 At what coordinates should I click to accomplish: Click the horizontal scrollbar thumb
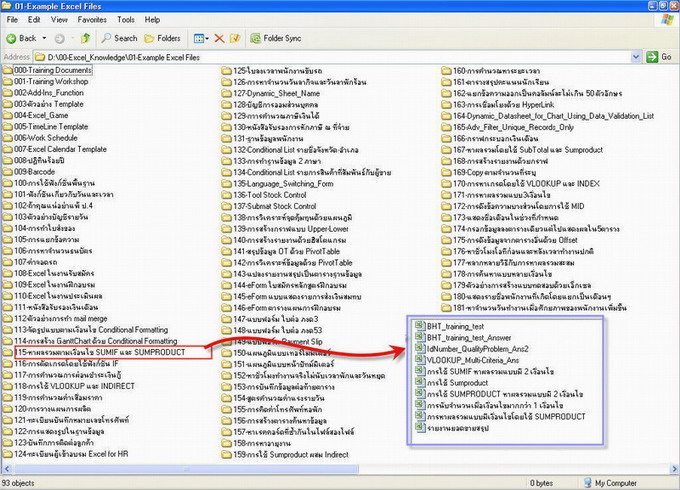[187, 469]
